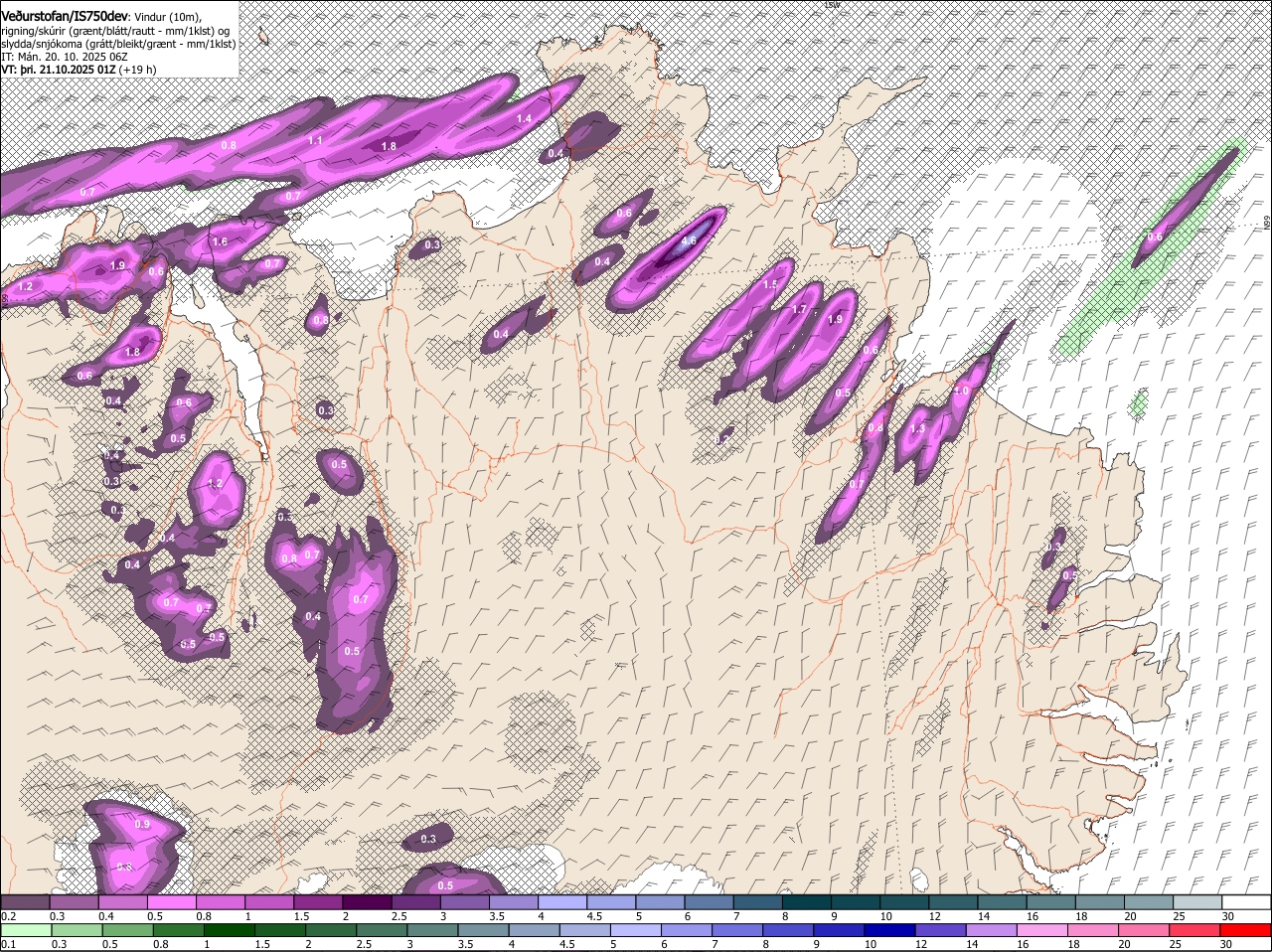
Task: Select the 1.4 value label on the map
Action: (525, 118)
